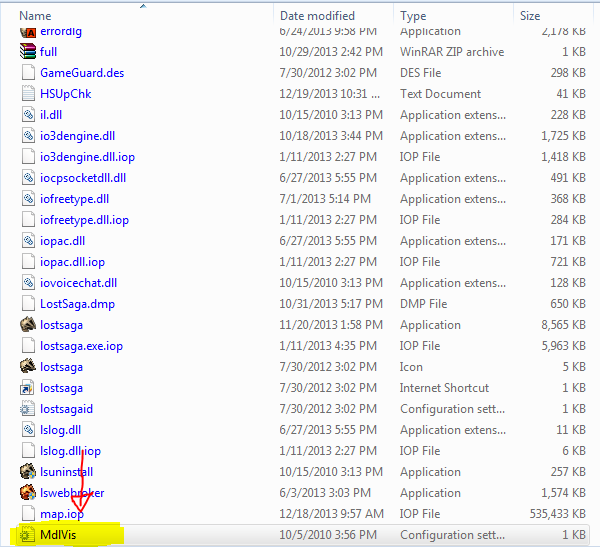Select the lswebbroker application name
The height and width of the screenshot is (547, 600).
72,493
